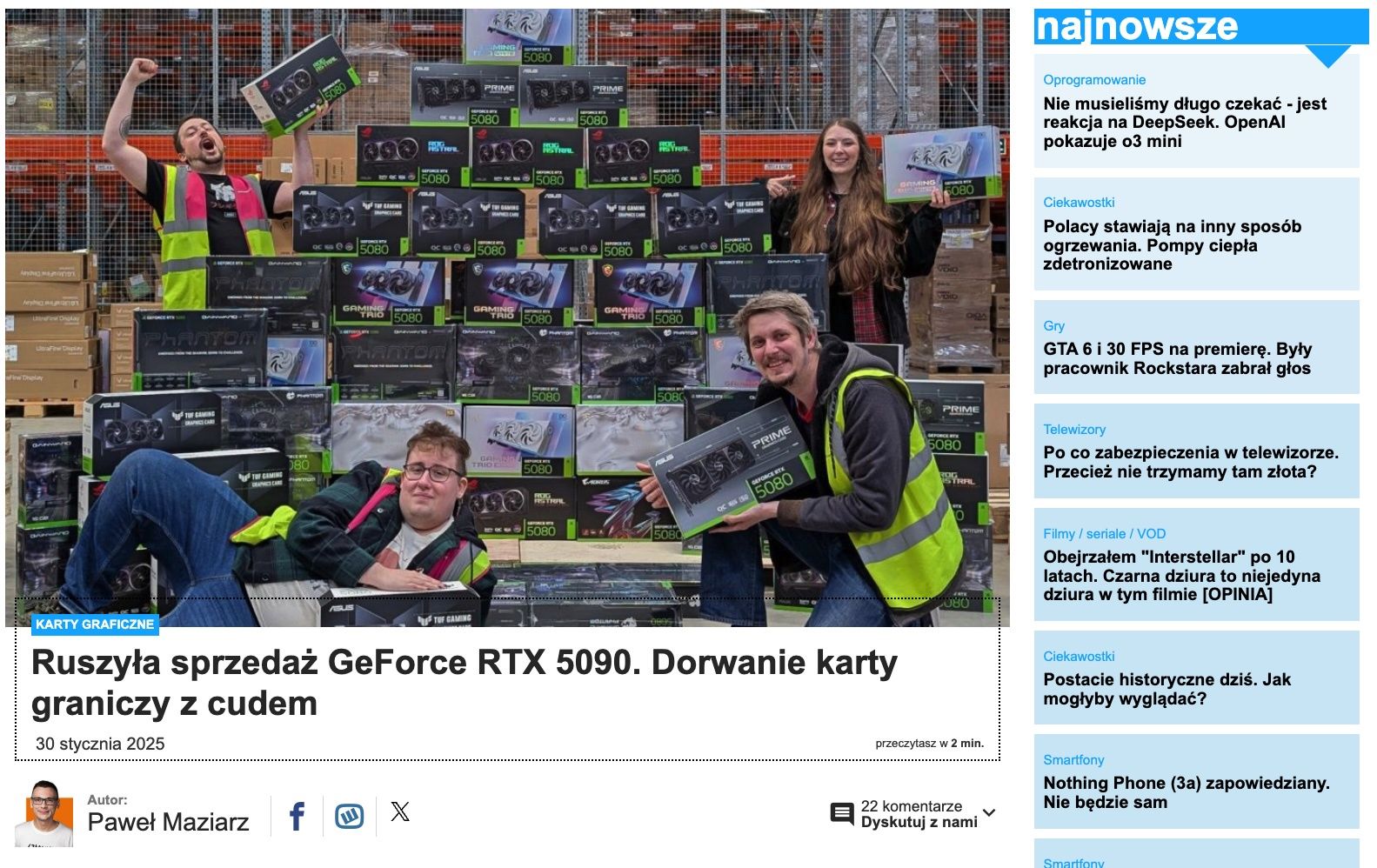Click the author's avatar photo

[44, 813]
